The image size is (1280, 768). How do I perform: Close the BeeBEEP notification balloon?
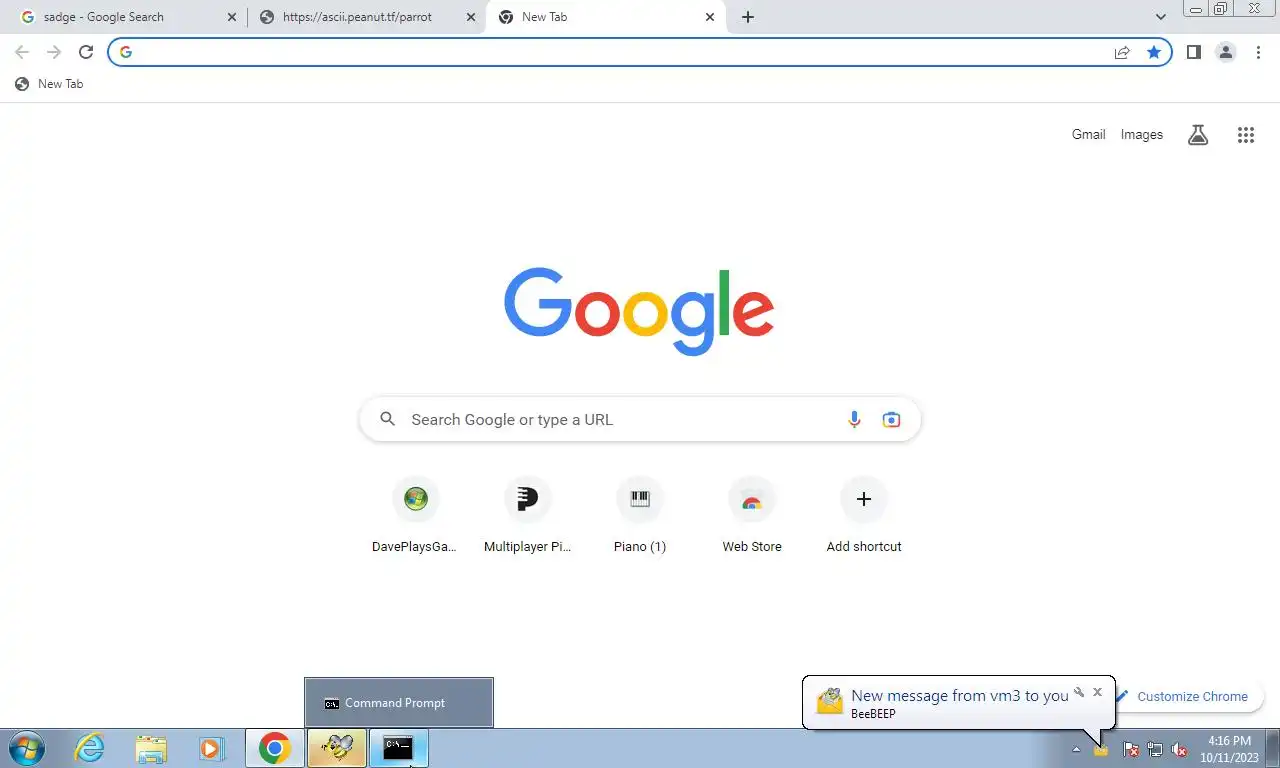point(1097,692)
